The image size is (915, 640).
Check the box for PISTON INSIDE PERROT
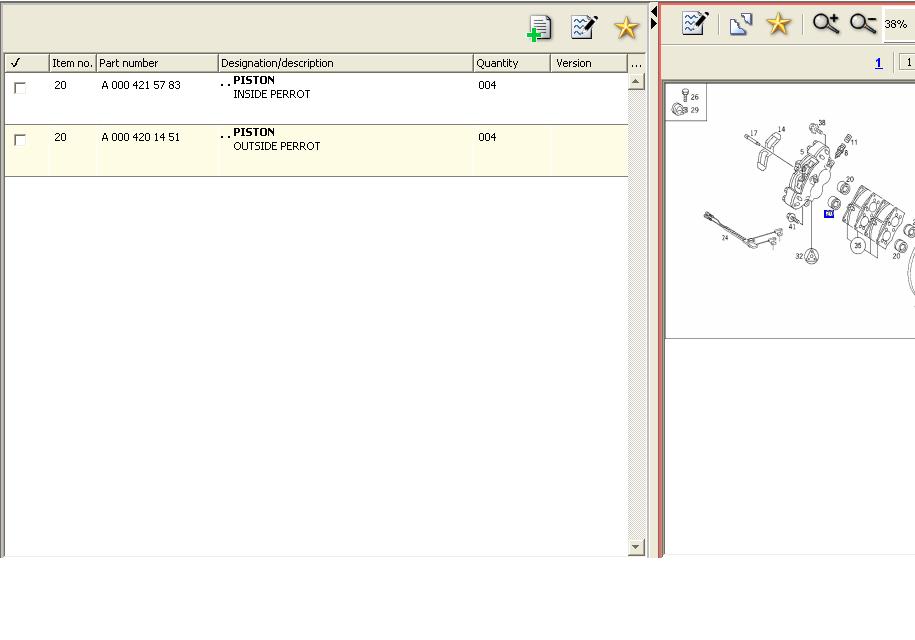pos(20,88)
